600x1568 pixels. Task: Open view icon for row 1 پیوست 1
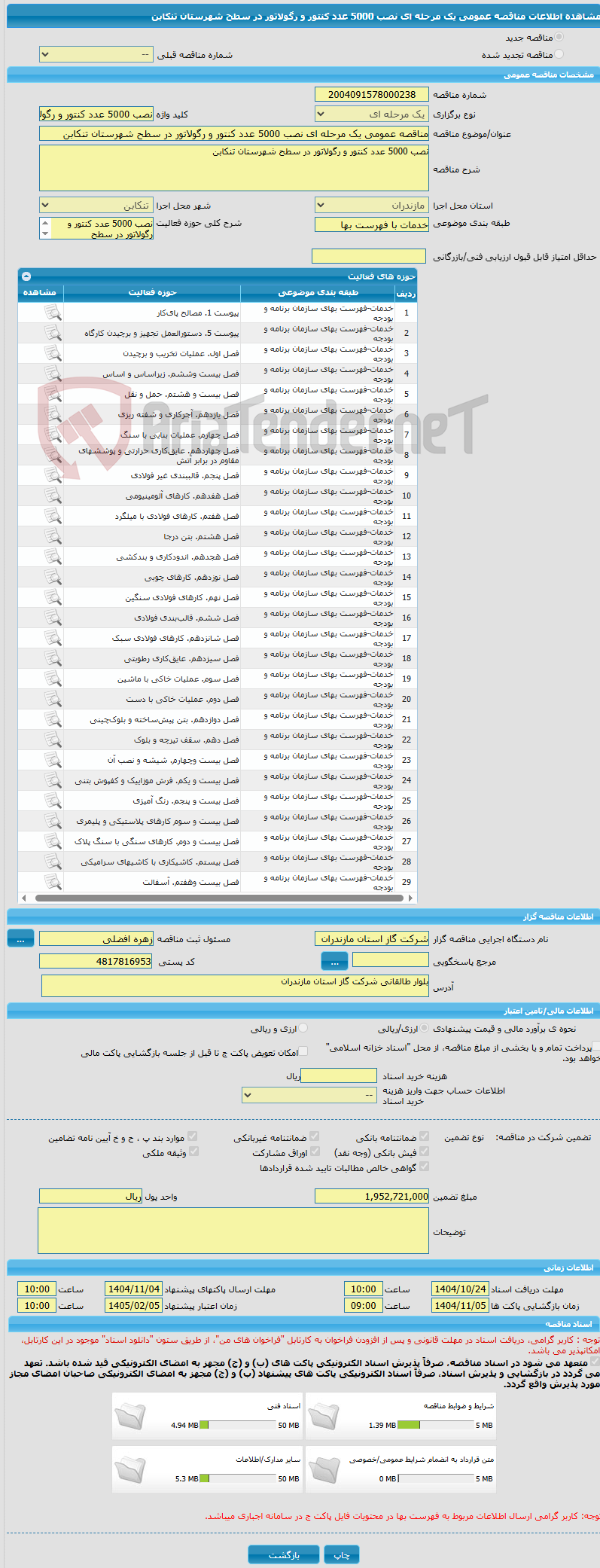coord(53,313)
